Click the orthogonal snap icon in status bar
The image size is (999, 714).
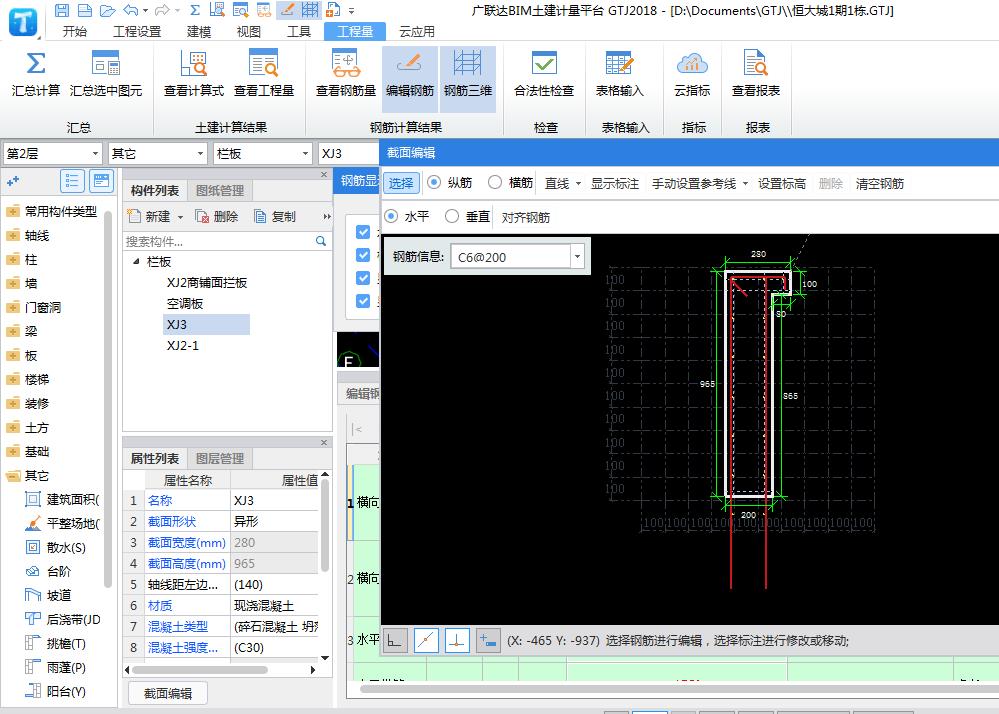[395, 640]
